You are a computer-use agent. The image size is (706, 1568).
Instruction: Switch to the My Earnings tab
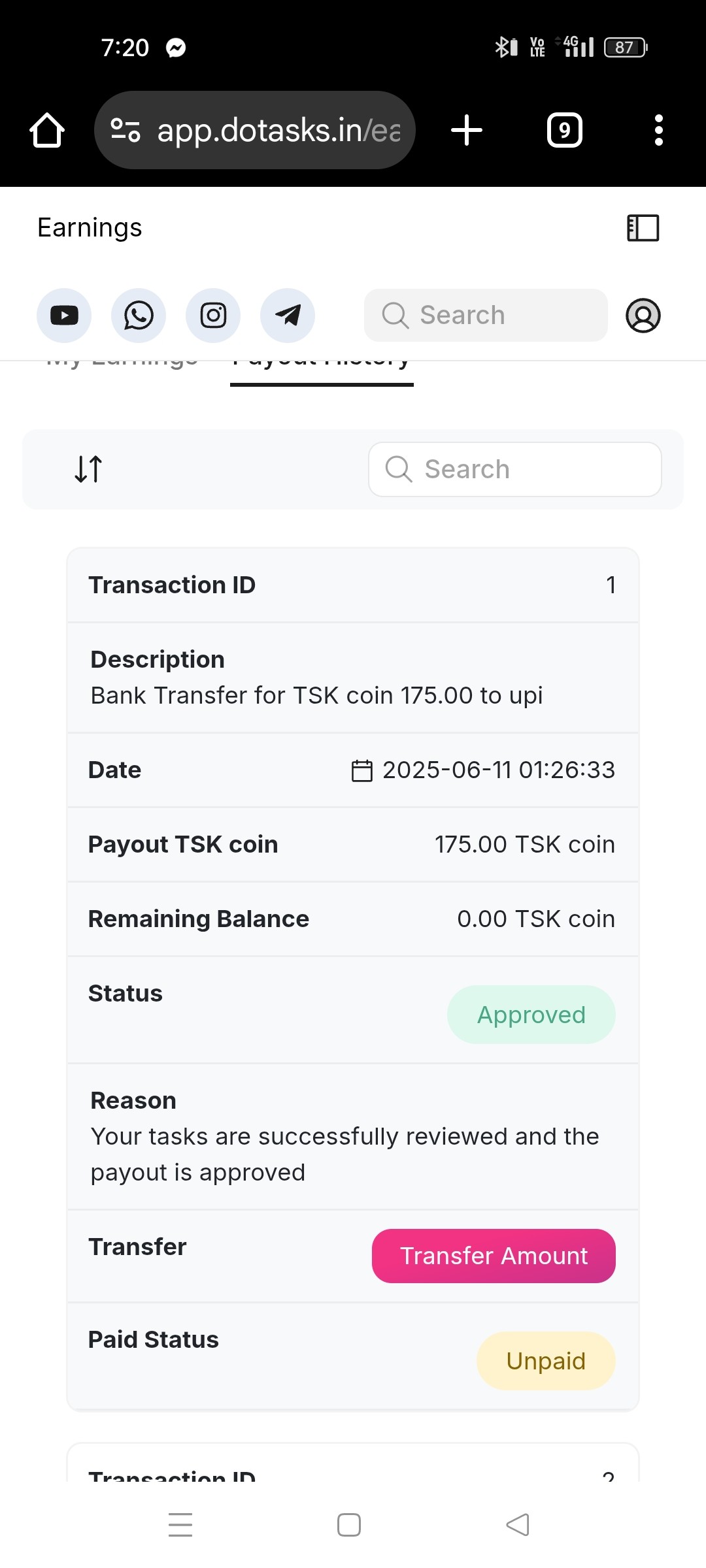[122, 363]
